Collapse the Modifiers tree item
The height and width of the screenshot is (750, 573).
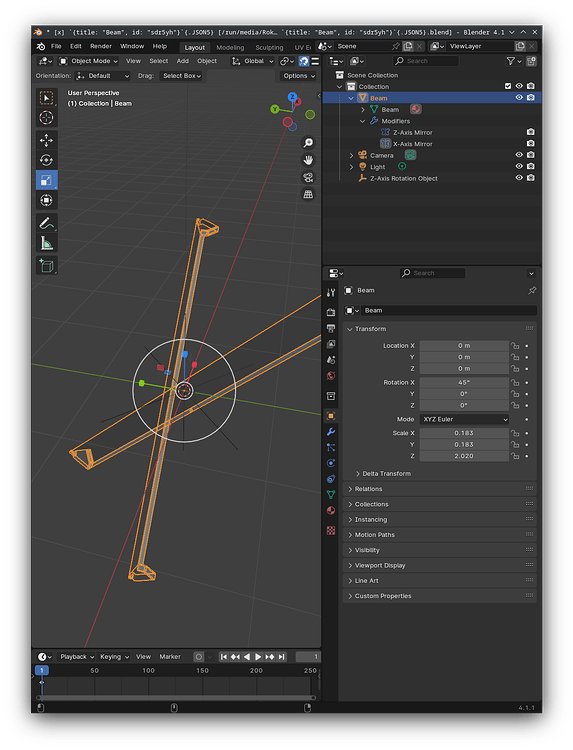362,121
